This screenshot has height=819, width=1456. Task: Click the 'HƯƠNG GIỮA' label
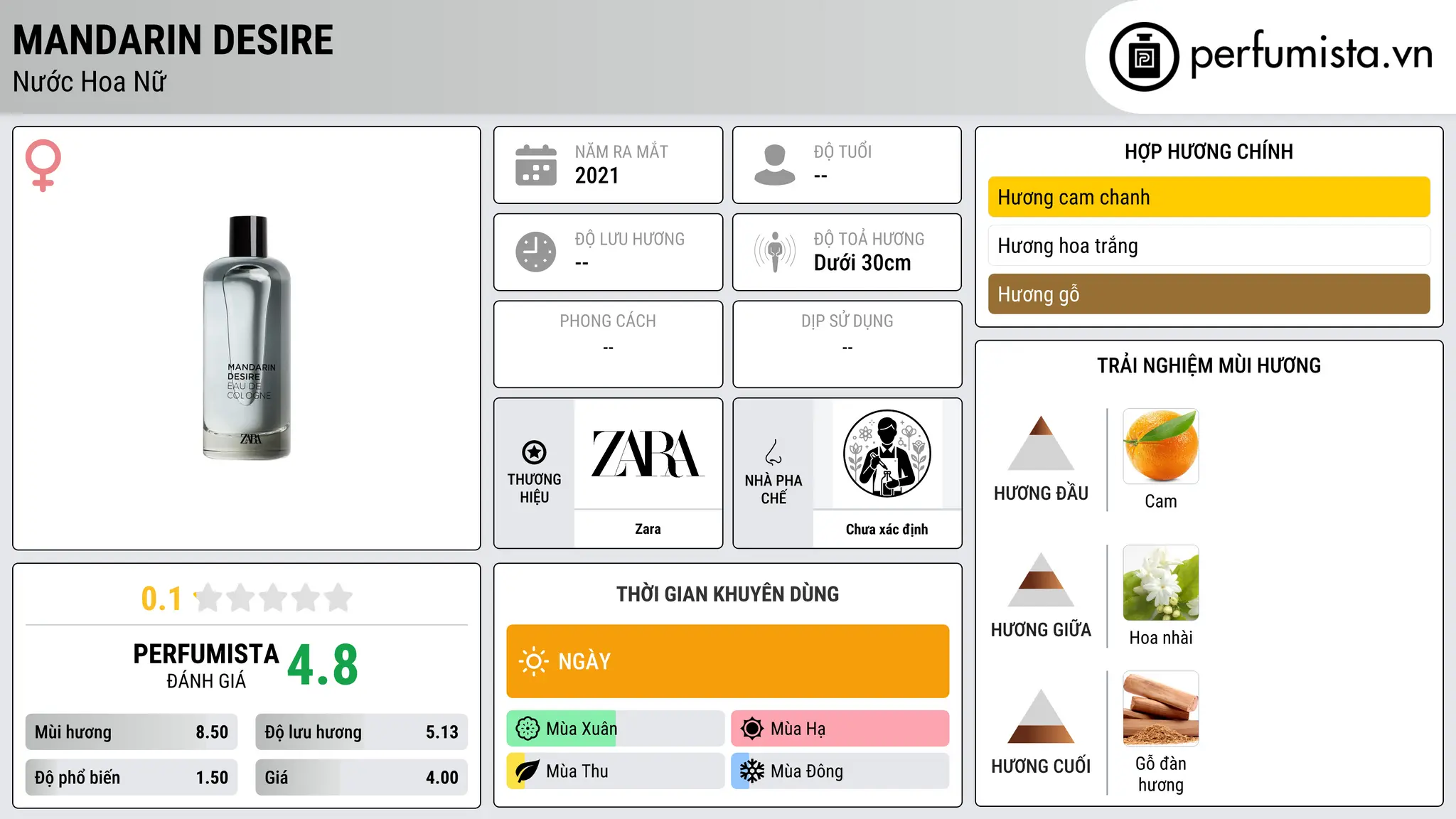(1041, 630)
